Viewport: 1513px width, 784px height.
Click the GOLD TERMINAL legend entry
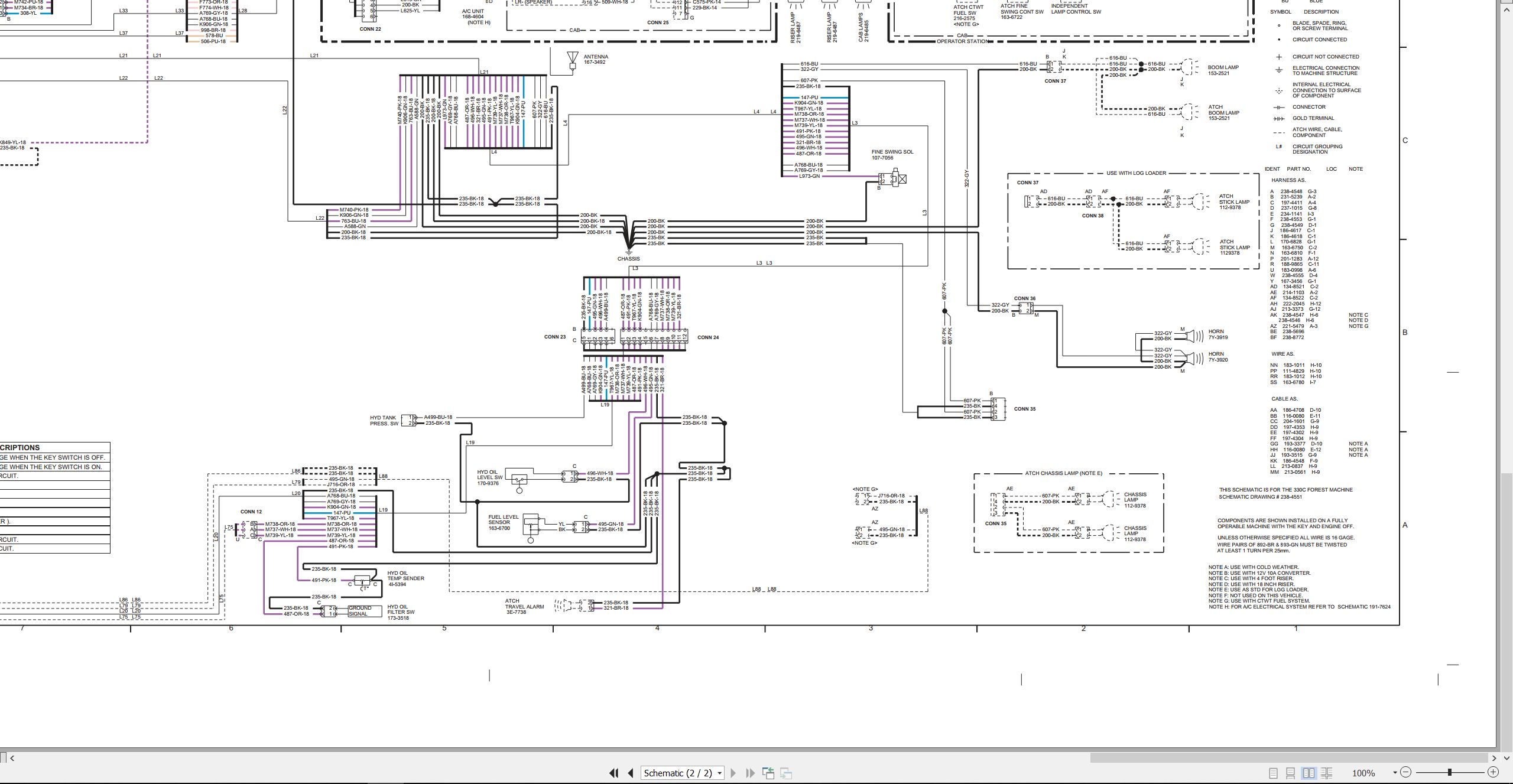(x=1313, y=118)
